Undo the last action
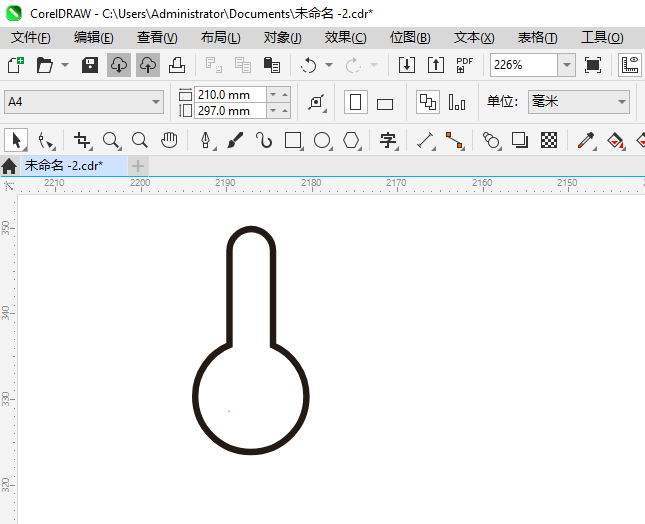This screenshot has width=645, height=524. point(309,65)
